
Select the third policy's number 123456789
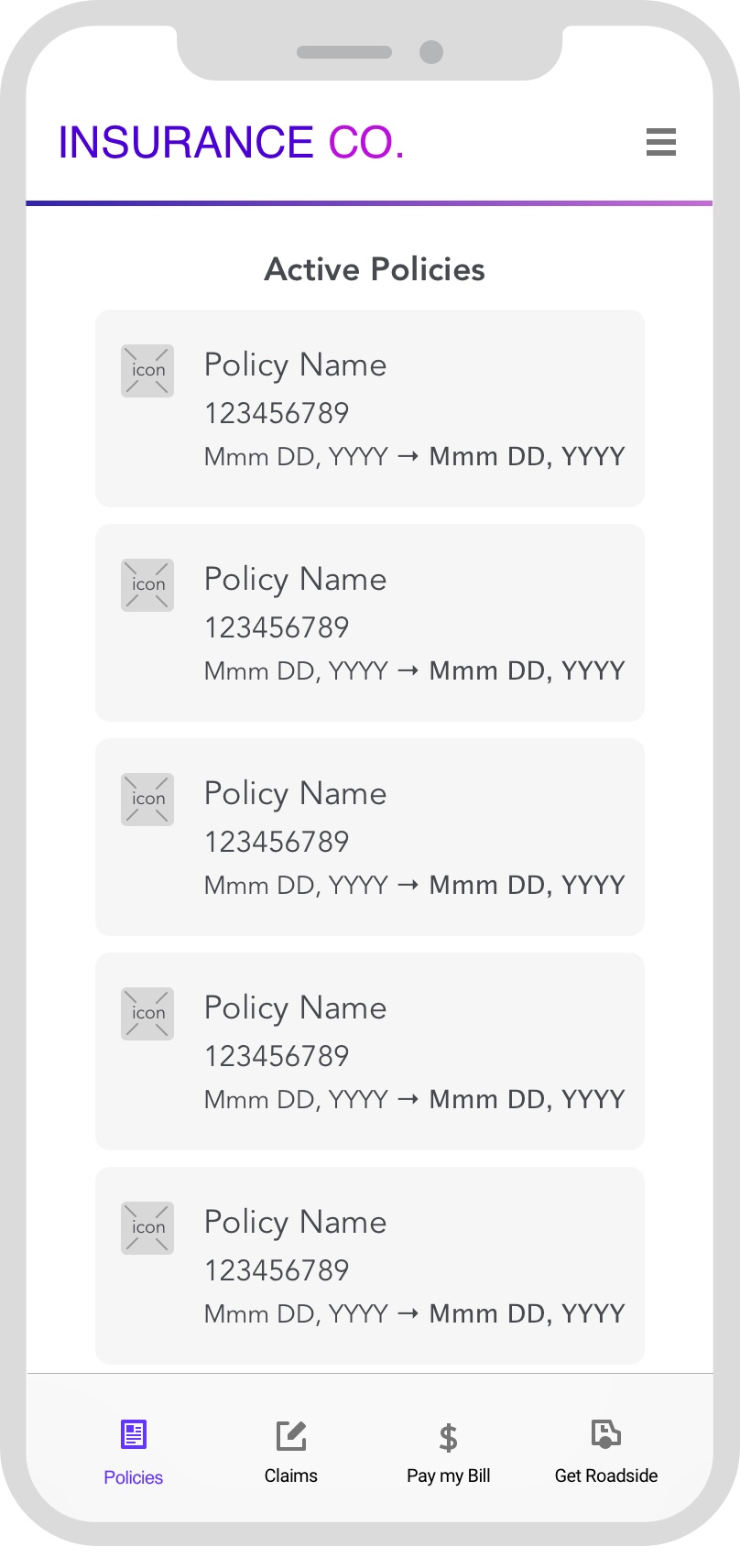tap(277, 842)
